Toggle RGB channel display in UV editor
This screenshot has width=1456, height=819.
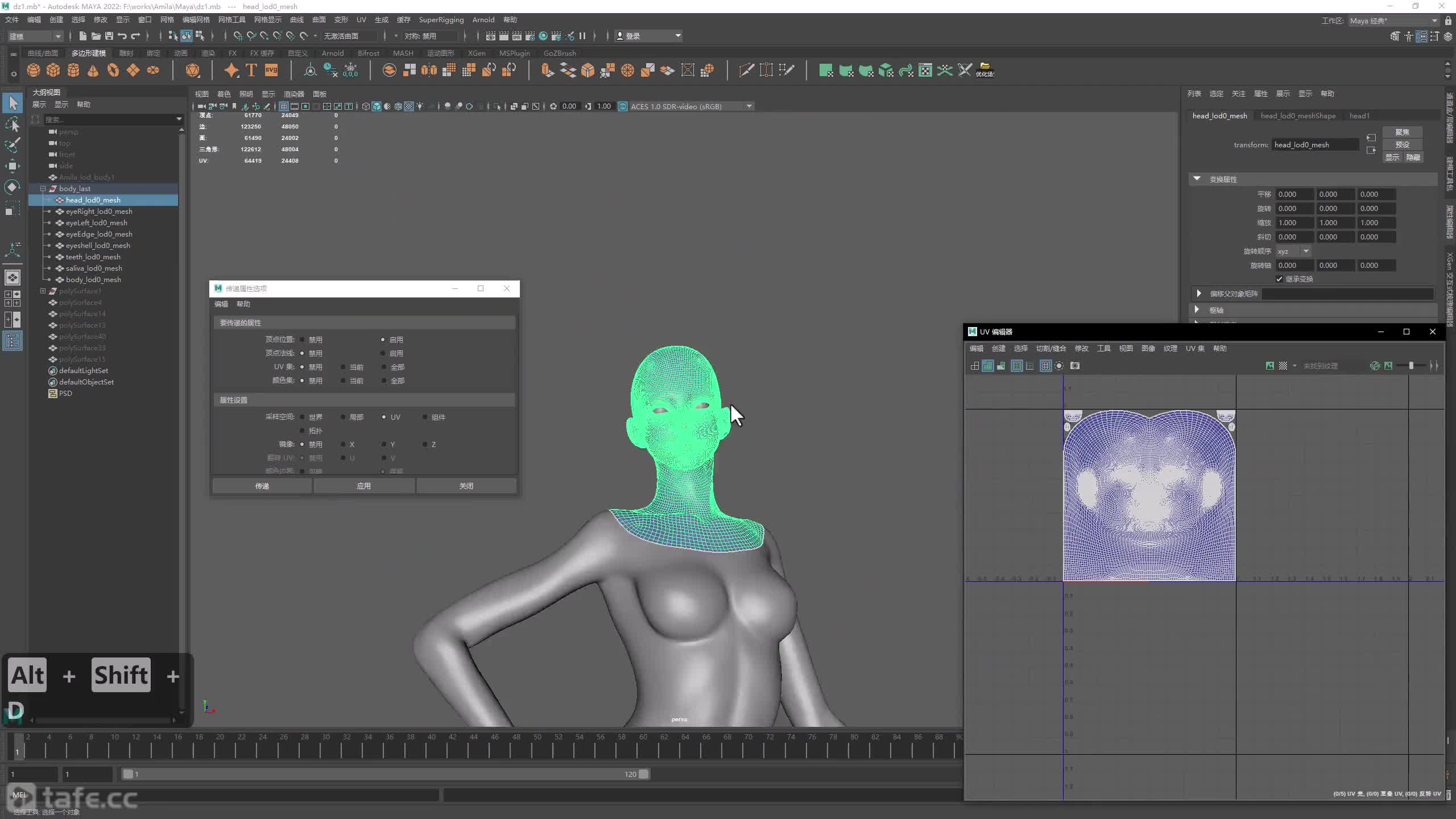pyautogui.click(x=1375, y=366)
